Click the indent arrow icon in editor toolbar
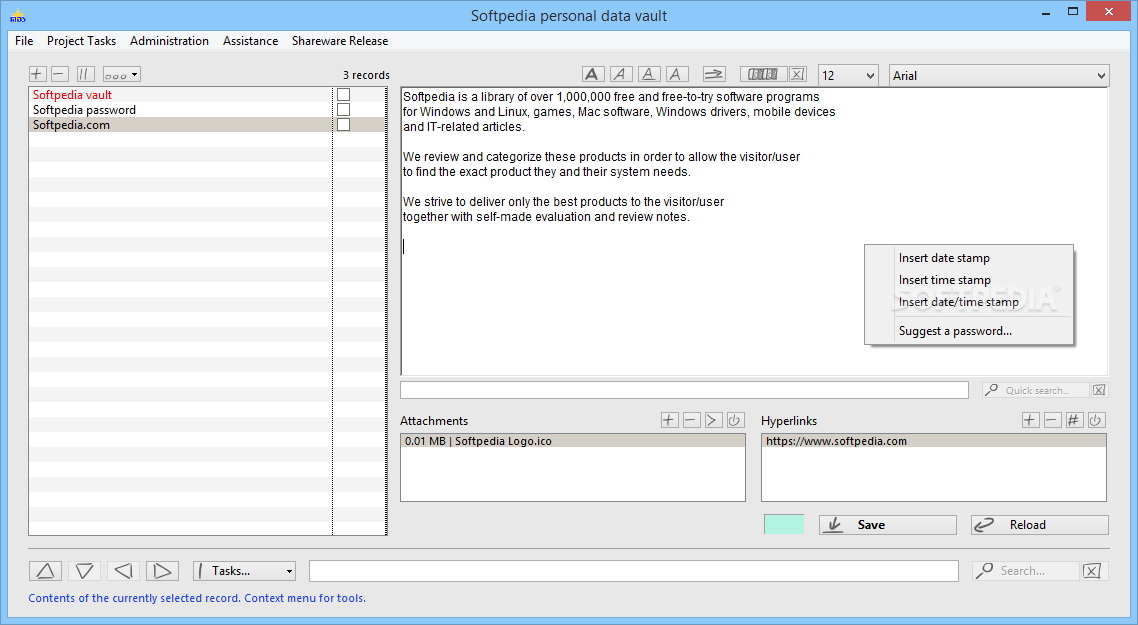 (714, 74)
